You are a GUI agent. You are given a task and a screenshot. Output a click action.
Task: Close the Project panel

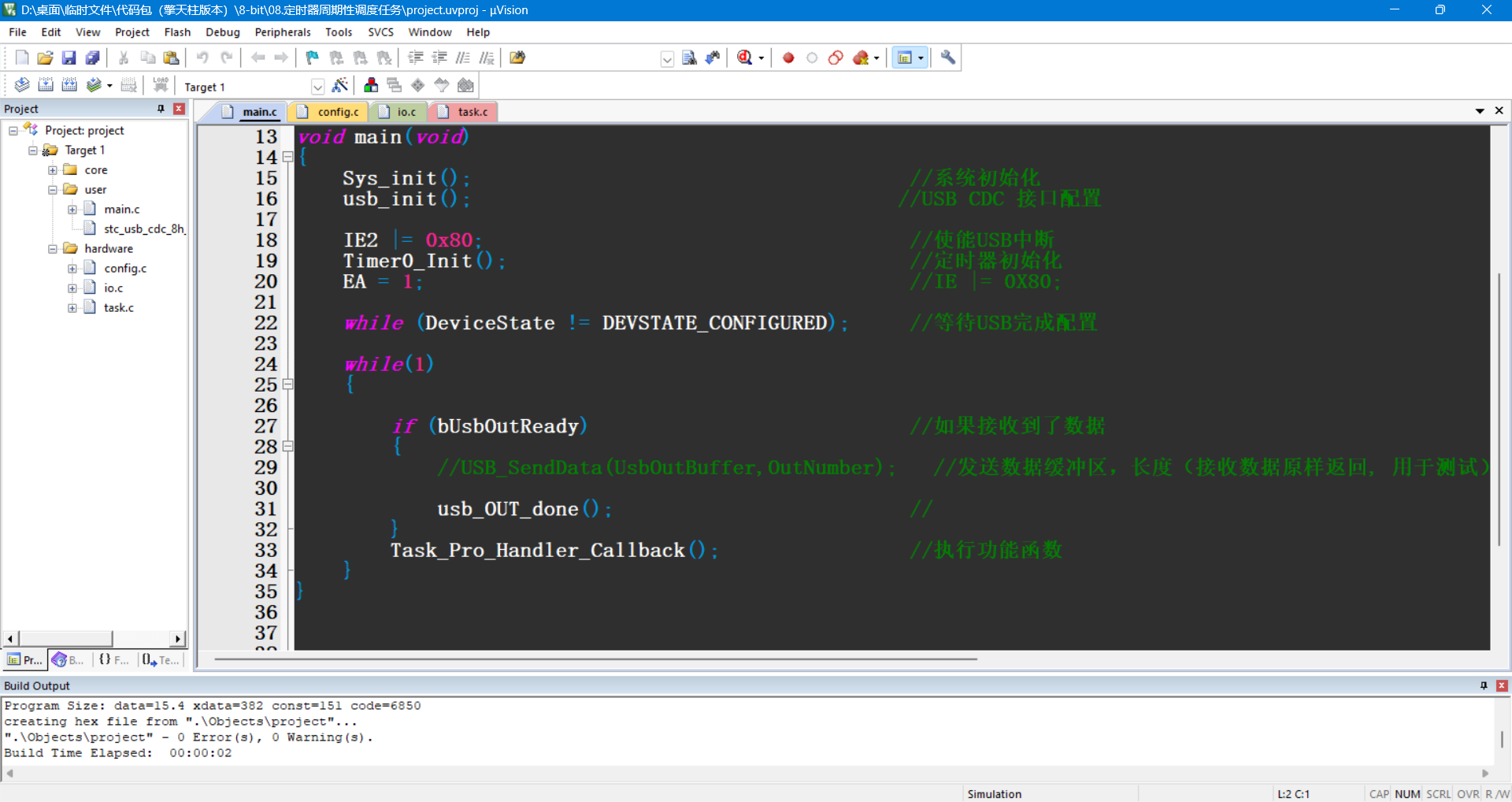coord(179,109)
